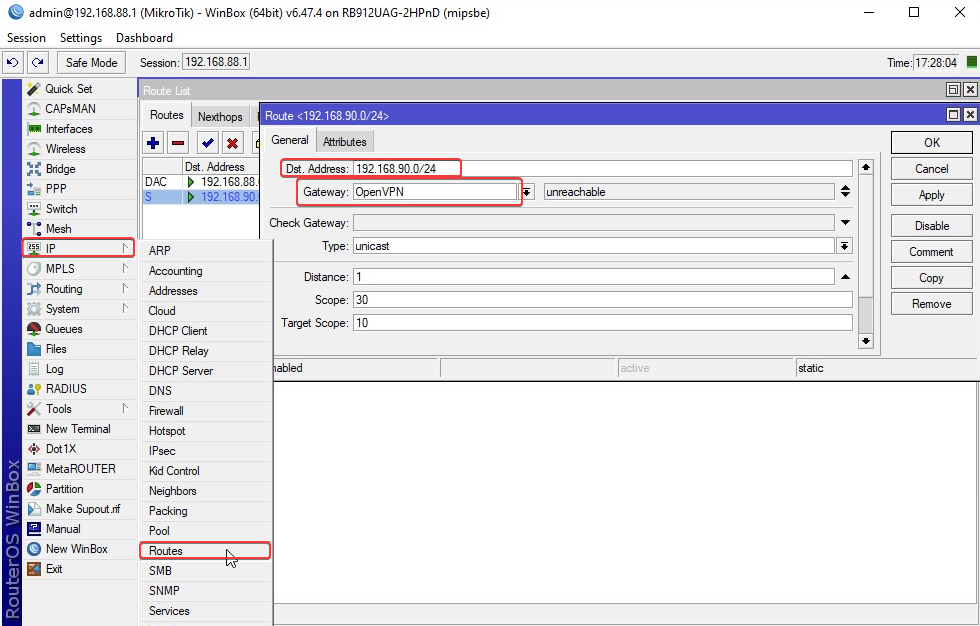Click Gateway add/remove stepper arrows
This screenshot has width=980, height=626.
pos(845,192)
